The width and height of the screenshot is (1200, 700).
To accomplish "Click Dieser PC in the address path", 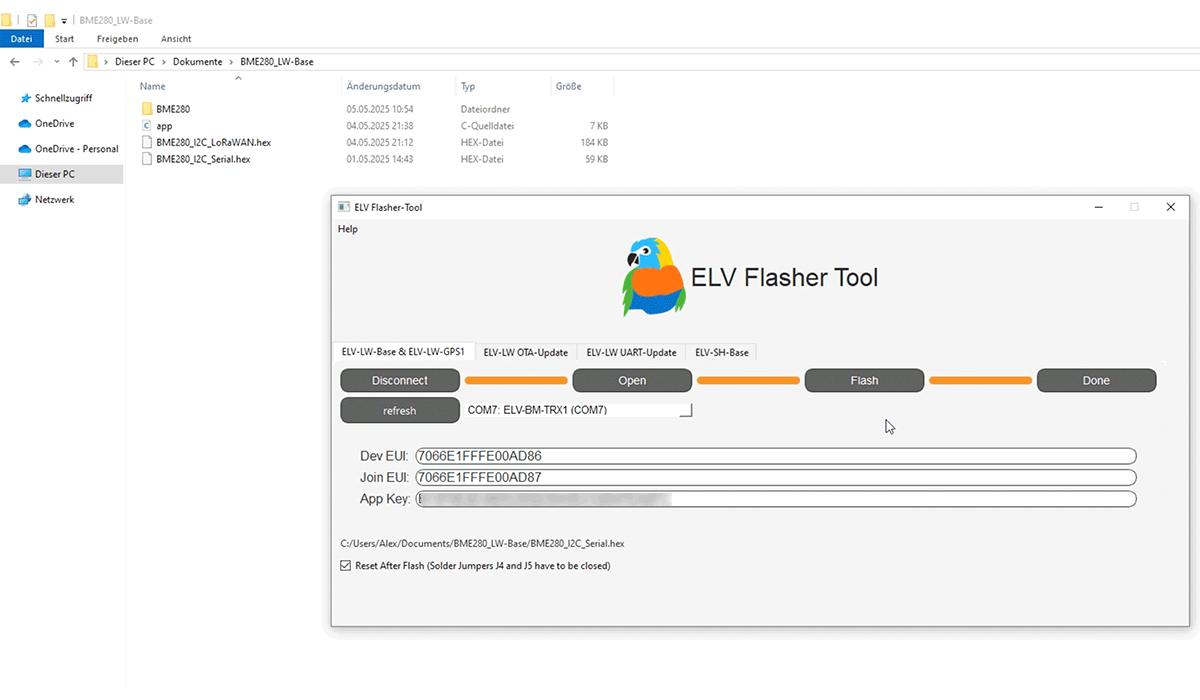I will point(136,62).
